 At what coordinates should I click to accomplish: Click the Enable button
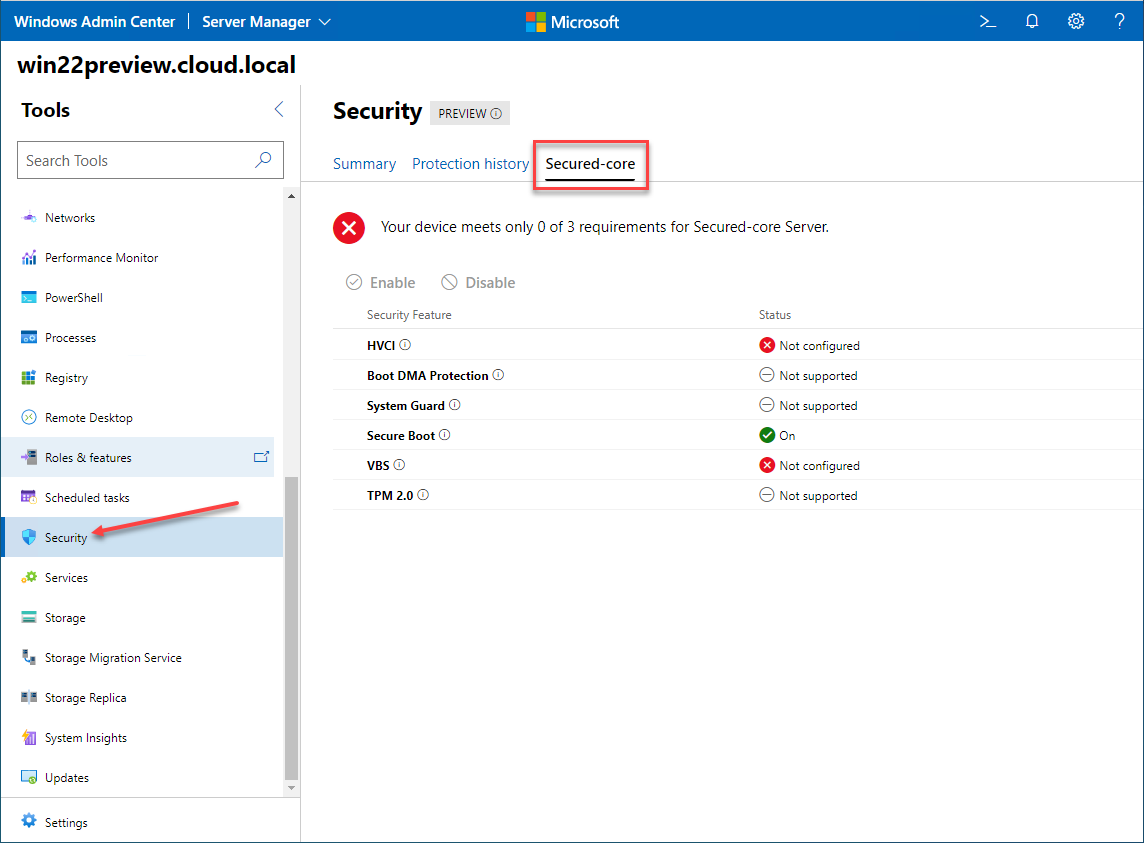click(x=381, y=282)
